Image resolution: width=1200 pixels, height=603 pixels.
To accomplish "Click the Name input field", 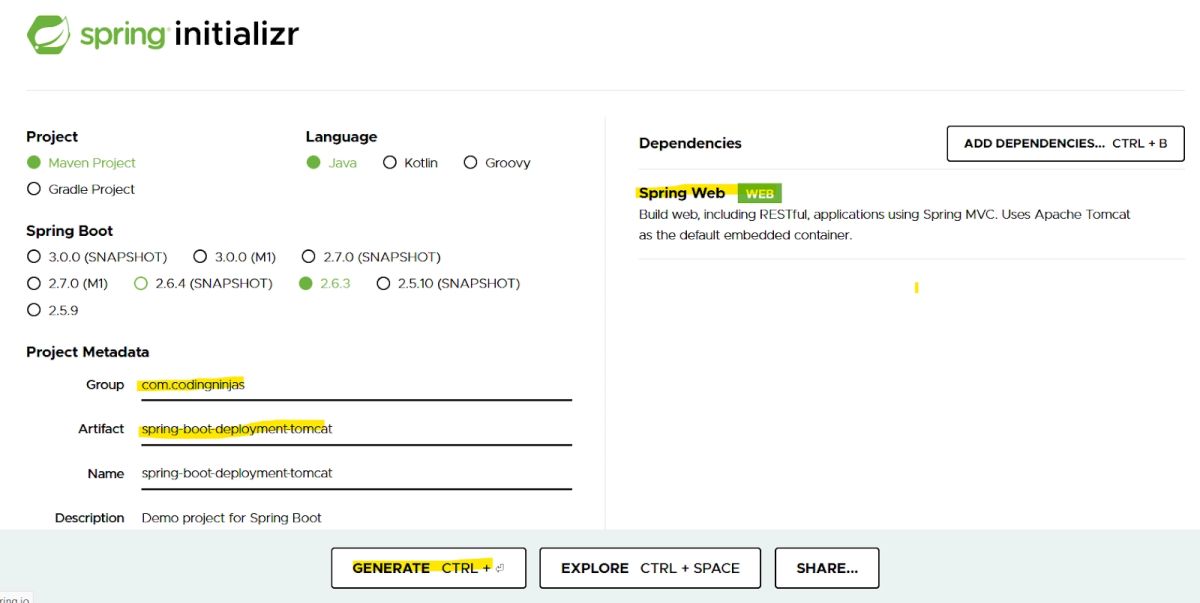I will 356,473.
